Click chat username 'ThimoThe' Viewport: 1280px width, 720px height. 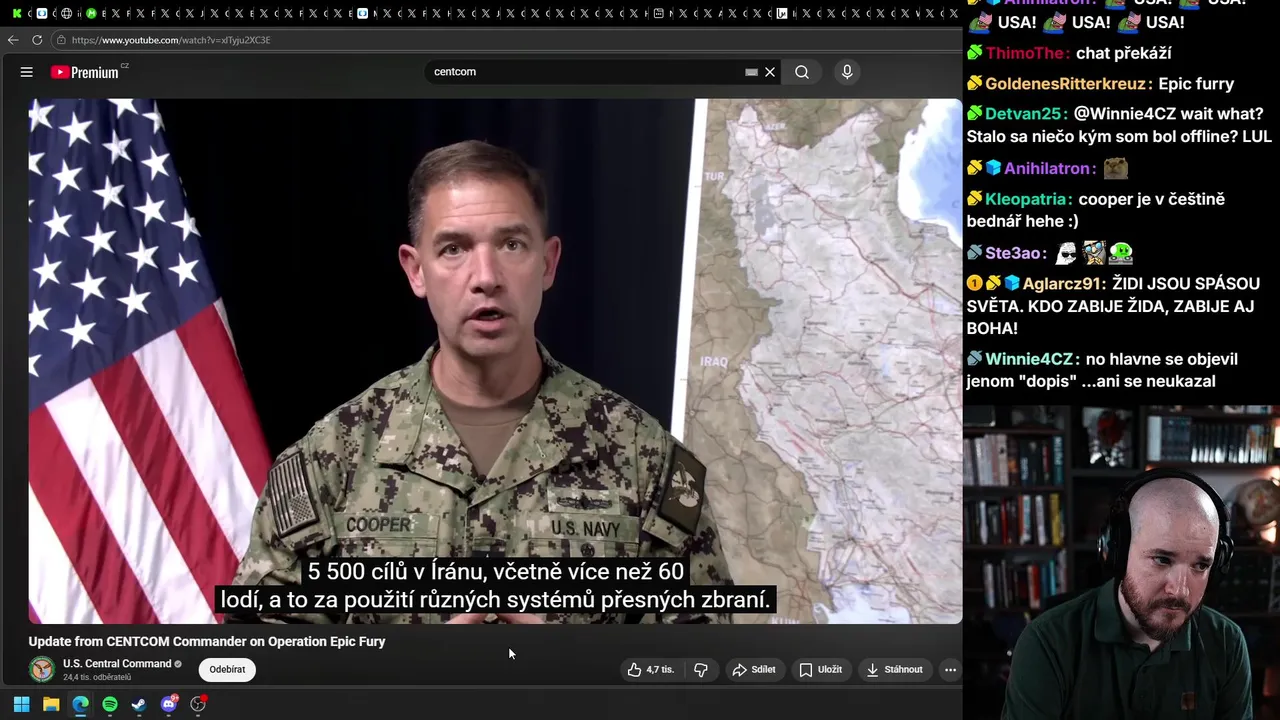[x=1027, y=53]
